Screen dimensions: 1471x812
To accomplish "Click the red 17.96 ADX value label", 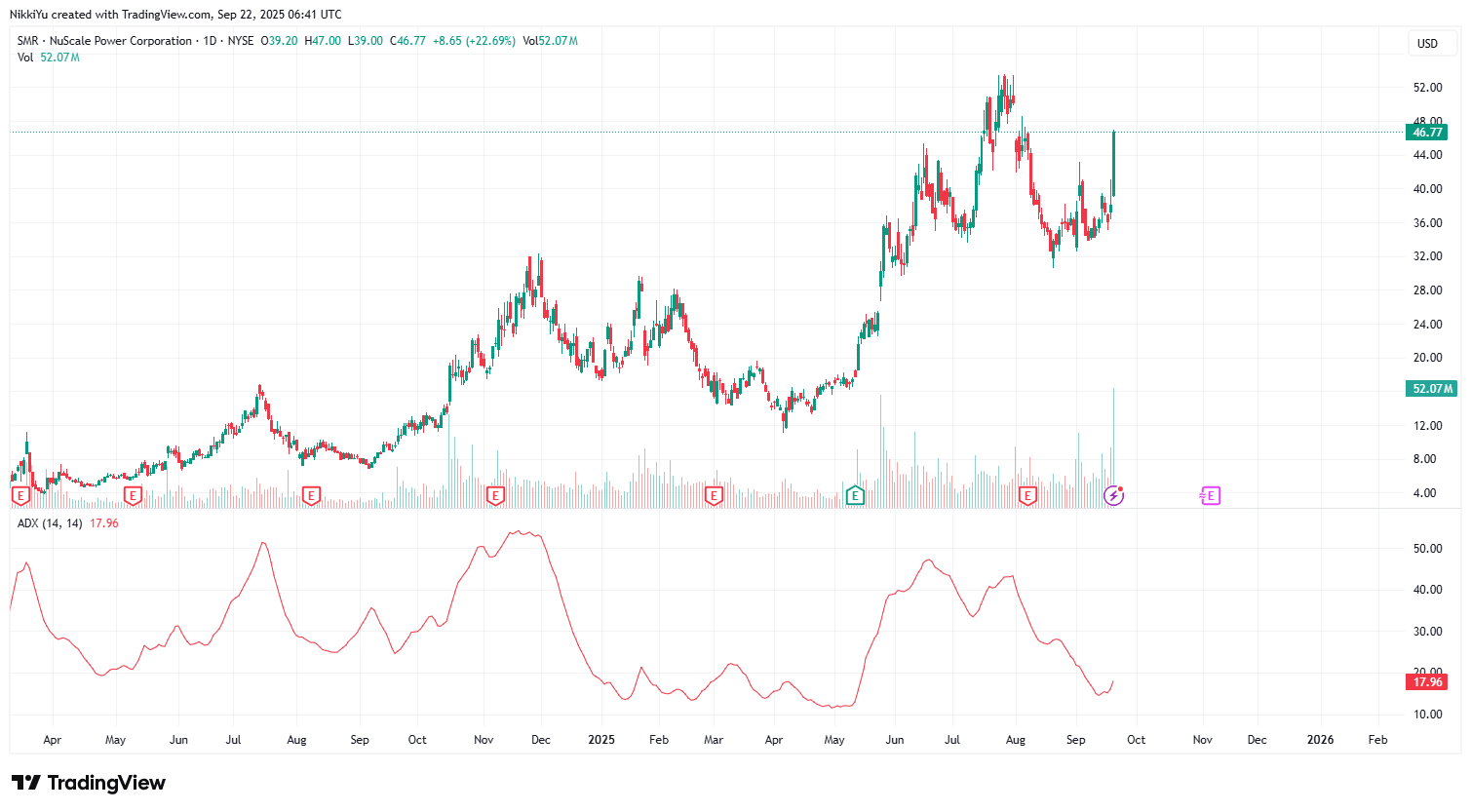I will point(1427,682).
